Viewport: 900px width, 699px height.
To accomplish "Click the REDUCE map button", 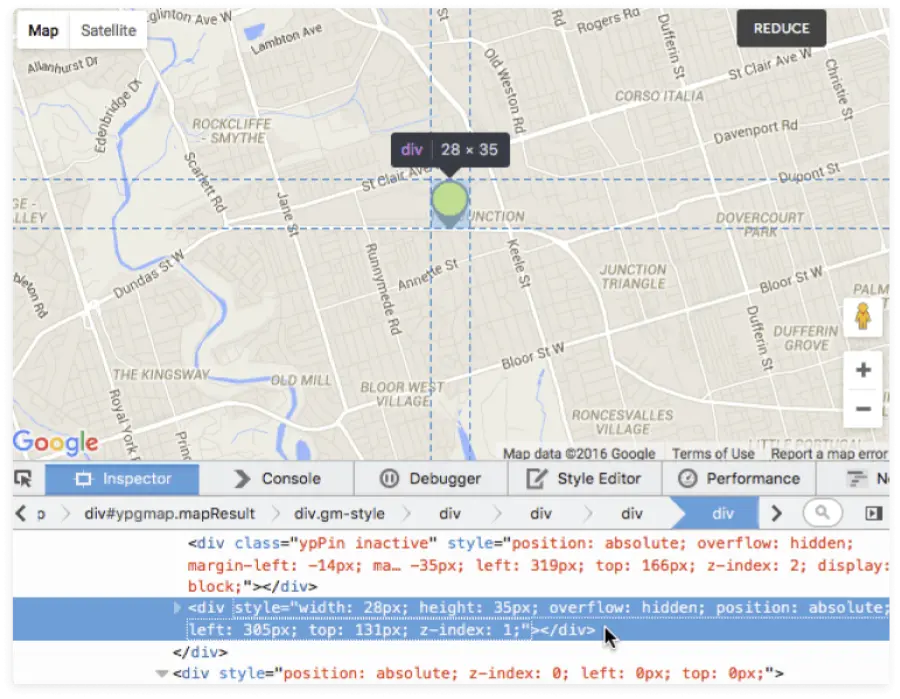I will 781,28.
